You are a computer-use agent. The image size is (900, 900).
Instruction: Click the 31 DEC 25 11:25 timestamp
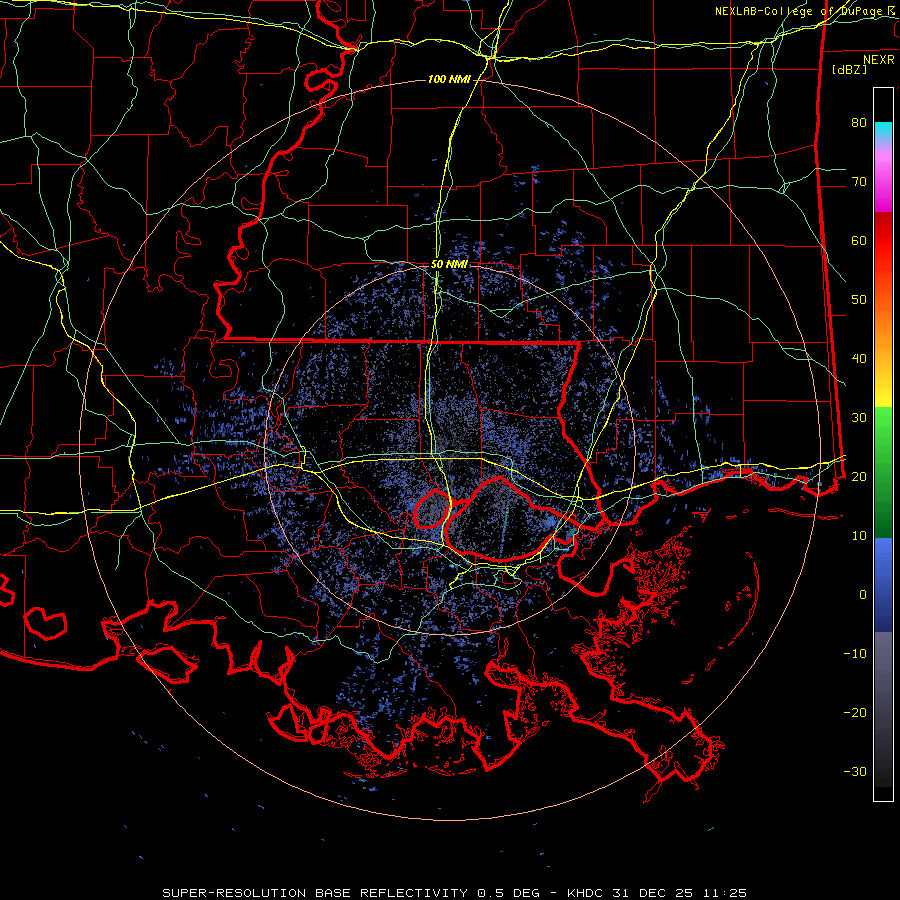681,893
